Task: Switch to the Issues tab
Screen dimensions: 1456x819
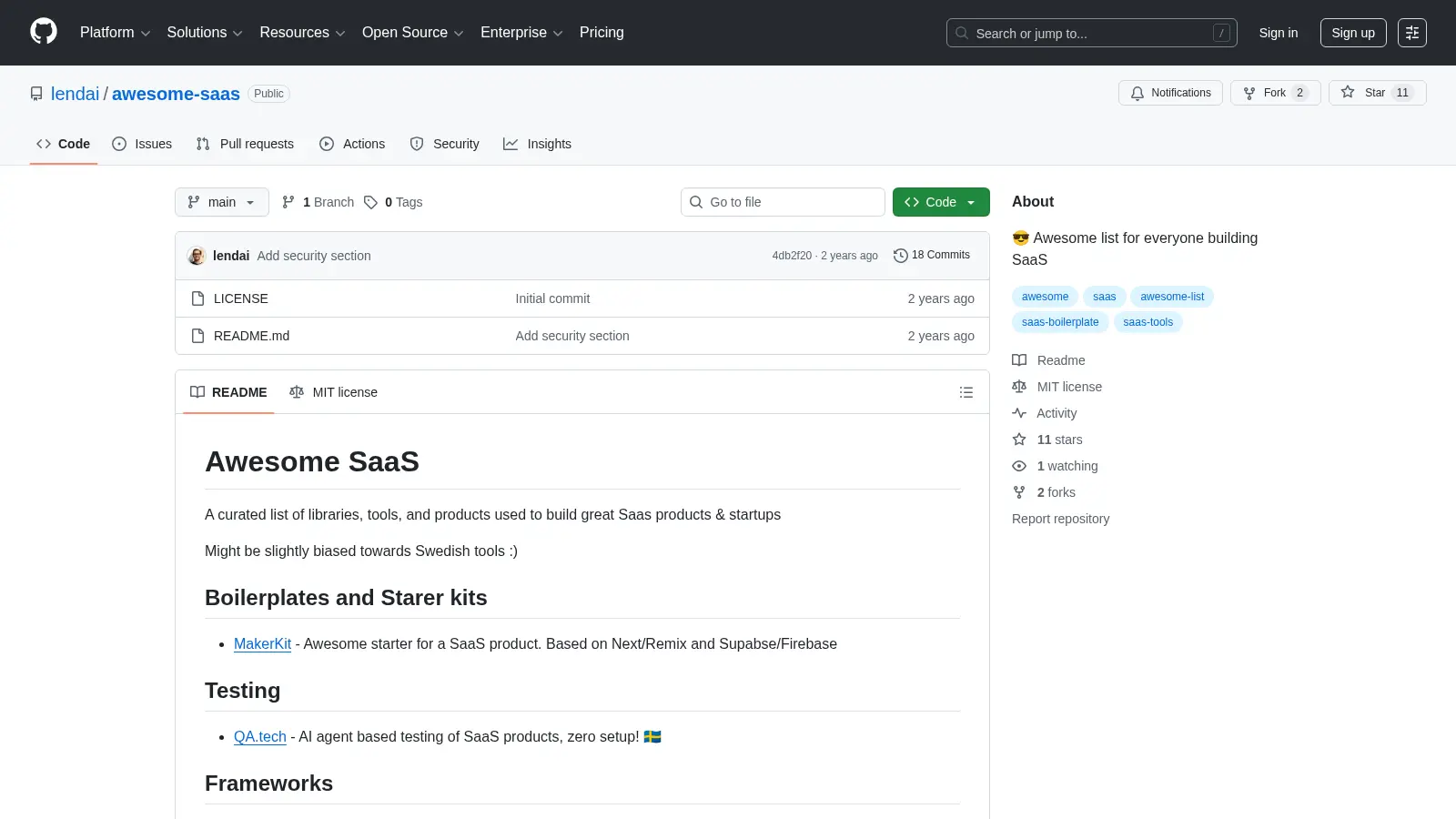Action: [x=142, y=144]
